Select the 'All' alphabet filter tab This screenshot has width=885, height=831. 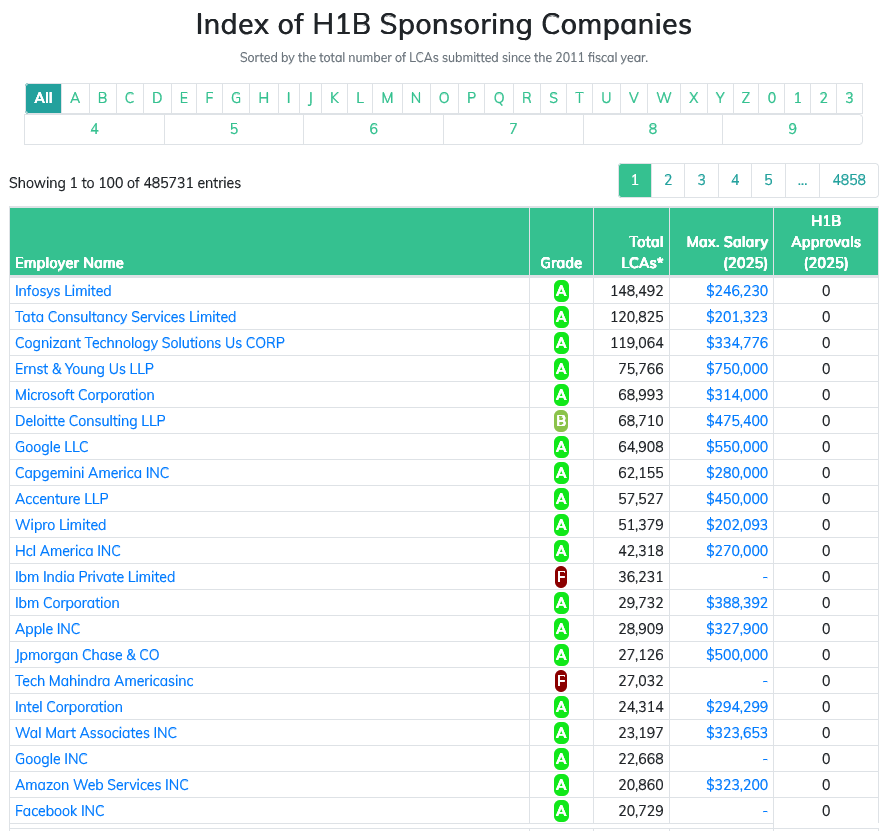[x=43, y=98]
